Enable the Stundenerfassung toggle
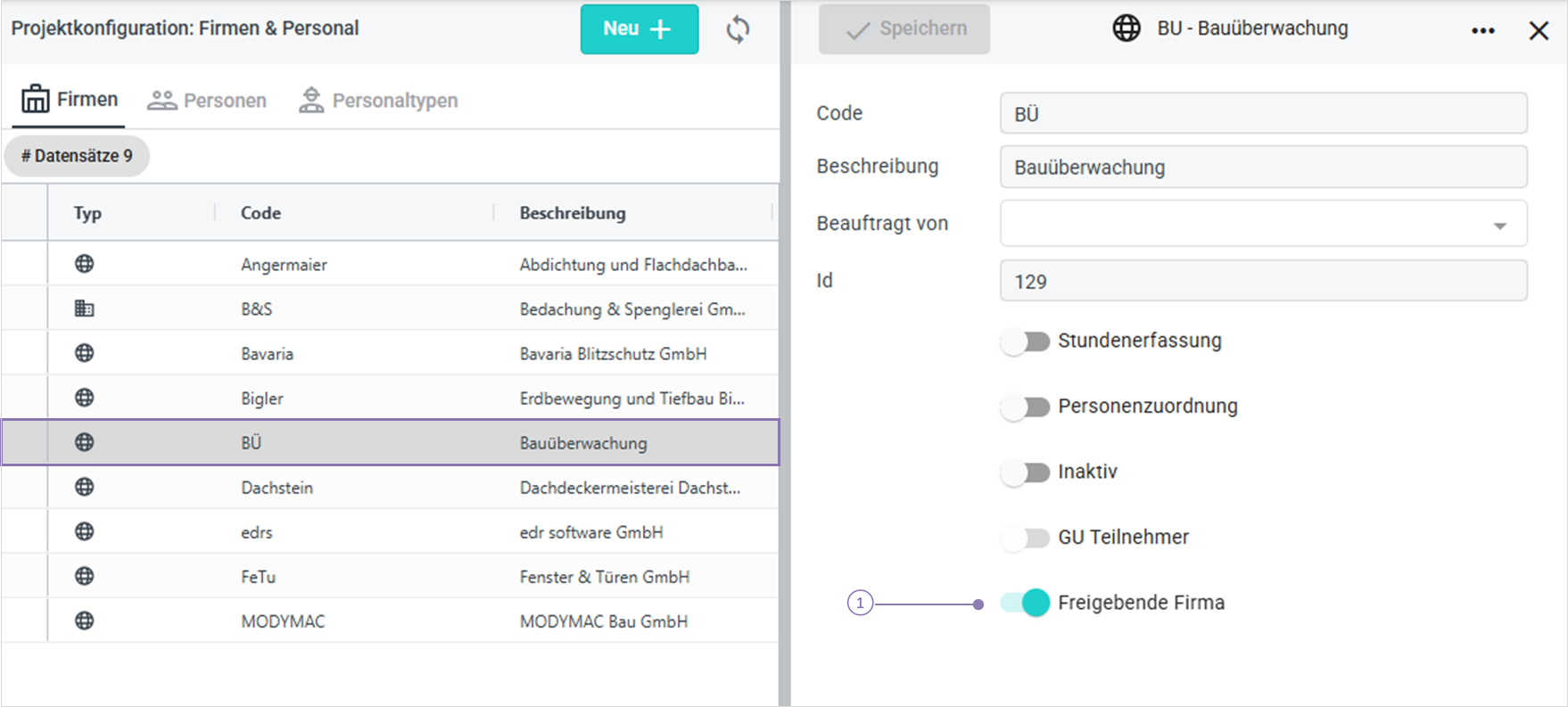 (x=1025, y=341)
